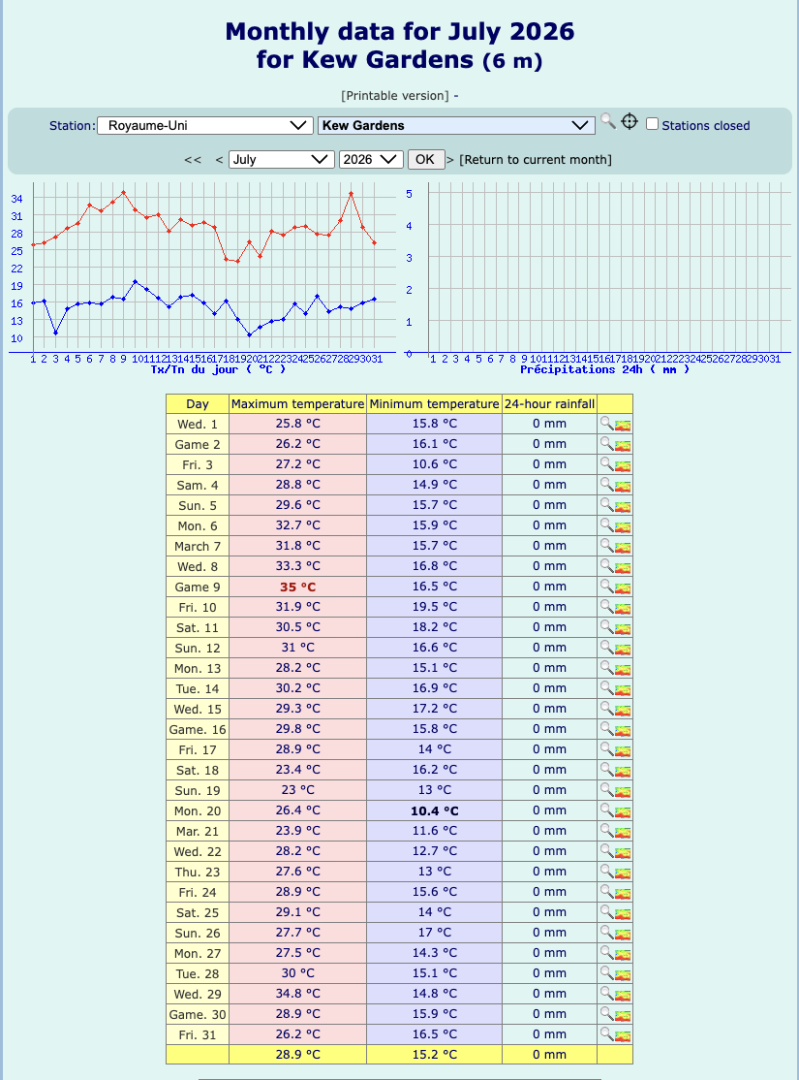Open the July month dropdown
Image resolution: width=799 pixels, height=1080 pixels.
coord(281,159)
